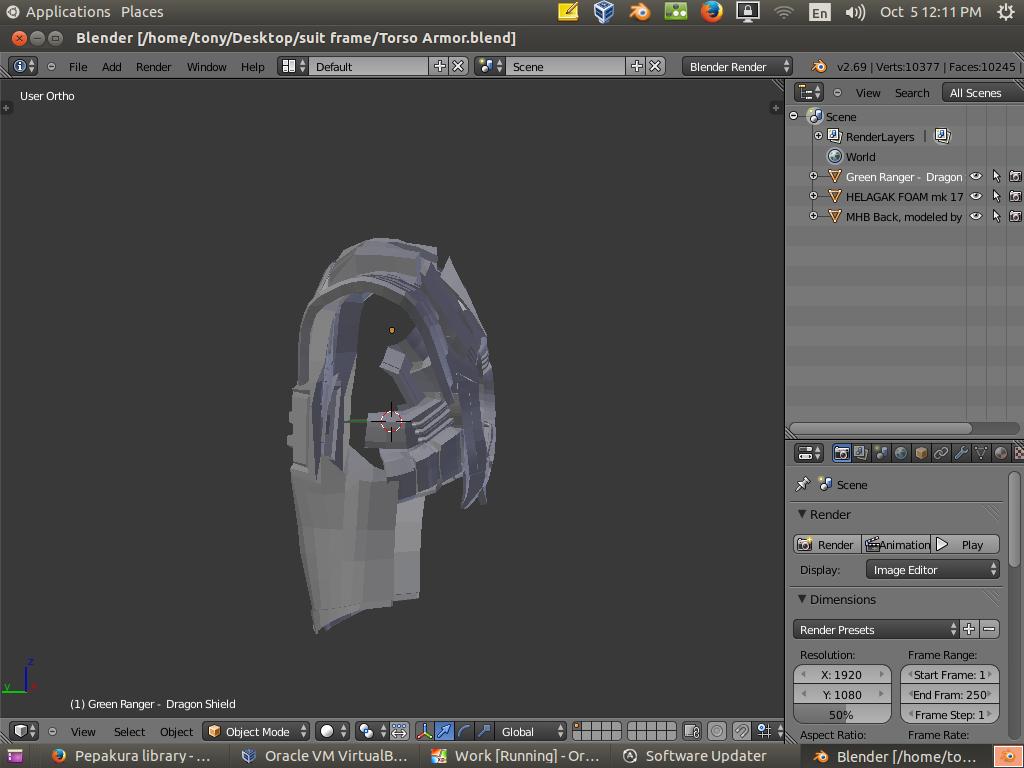Image resolution: width=1024 pixels, height=768 pixels.
Task: Hide Green Ranger object with eye icon
Action: (x=976, y=176)
